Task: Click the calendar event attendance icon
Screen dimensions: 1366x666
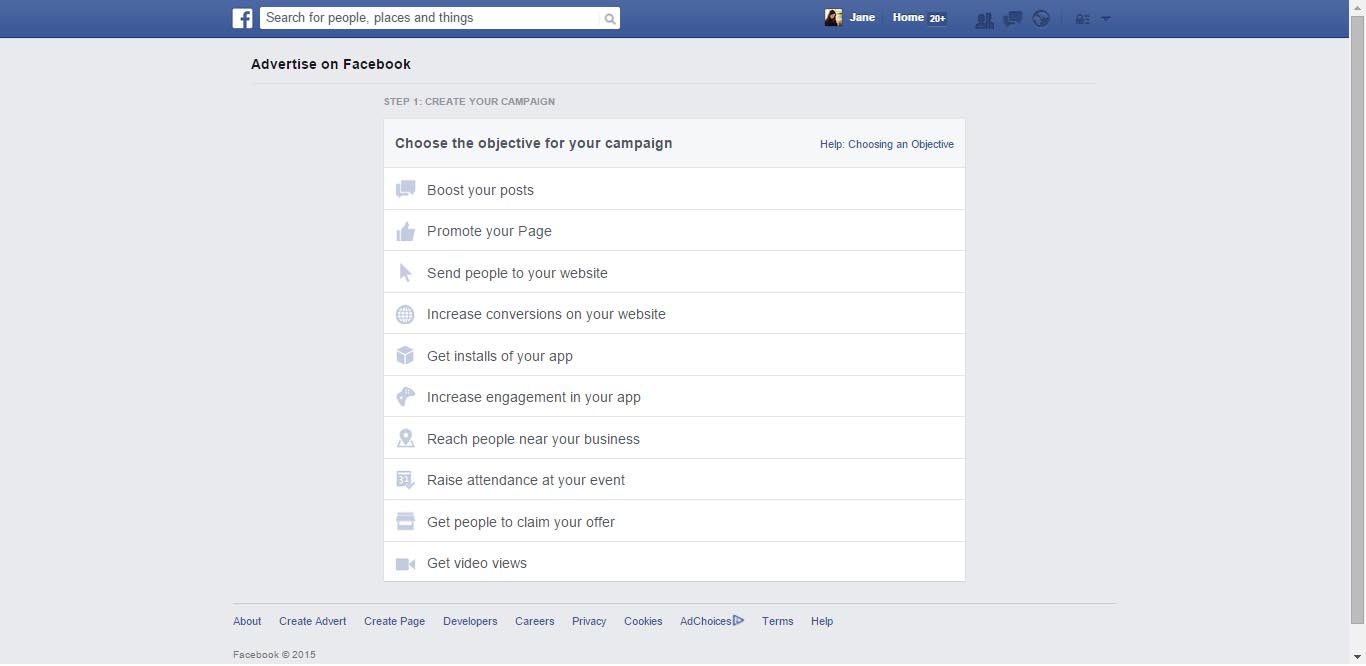Action: click(x=405, y=480)
